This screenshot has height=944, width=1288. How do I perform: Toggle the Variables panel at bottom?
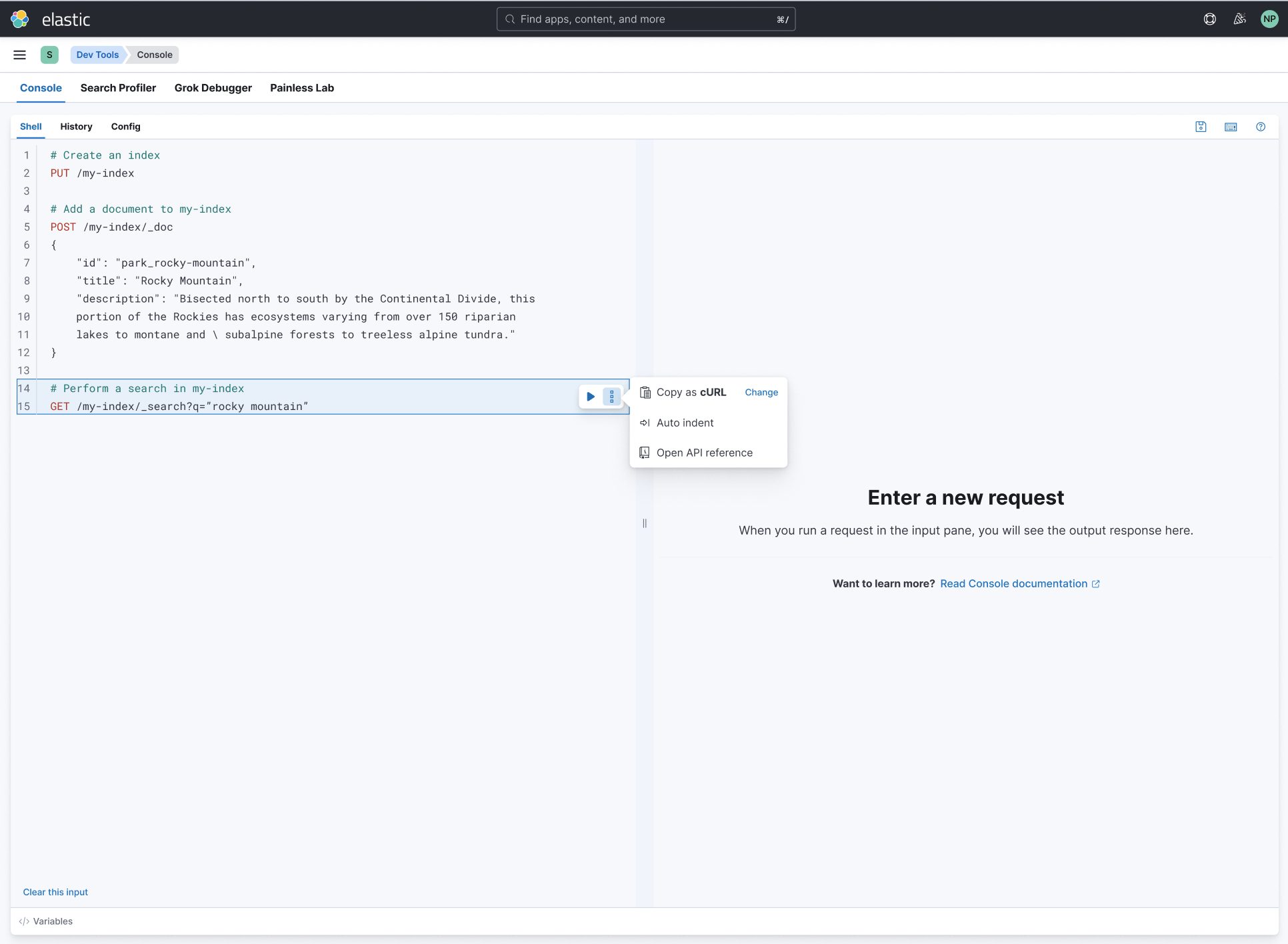[x=53, y=921]
